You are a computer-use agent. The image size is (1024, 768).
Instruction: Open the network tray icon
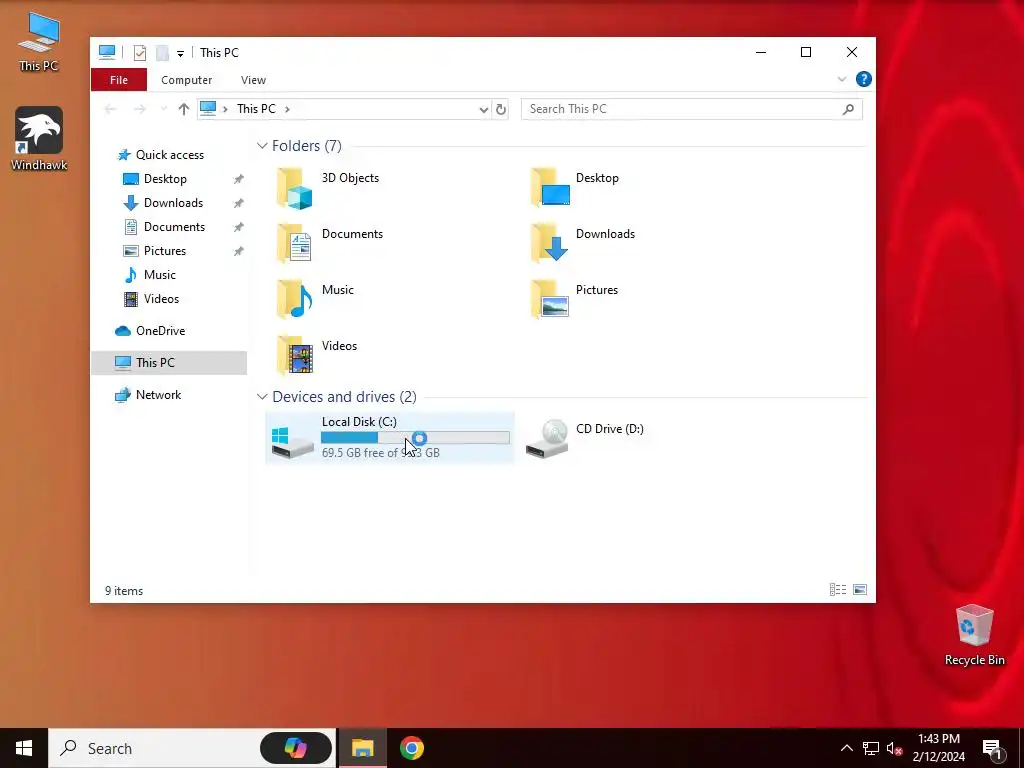click(x=871, y=748)
